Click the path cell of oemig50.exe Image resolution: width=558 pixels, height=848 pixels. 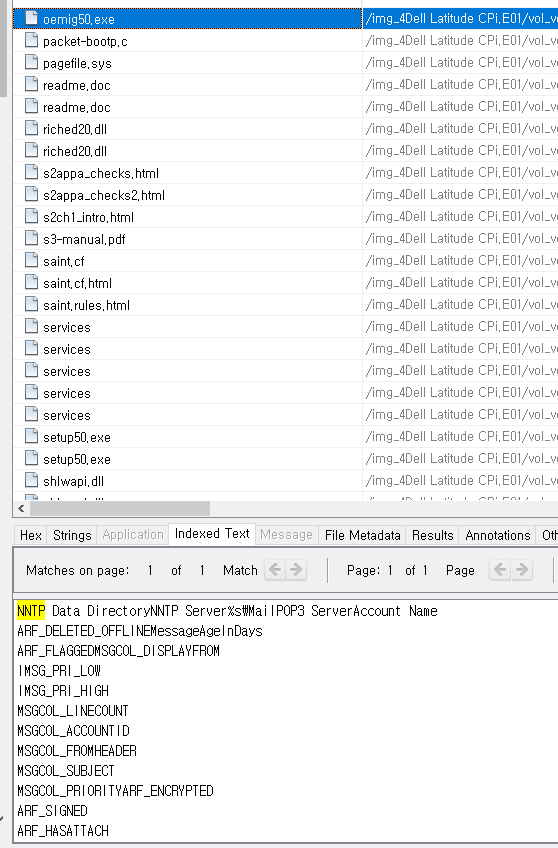[460, 19]
